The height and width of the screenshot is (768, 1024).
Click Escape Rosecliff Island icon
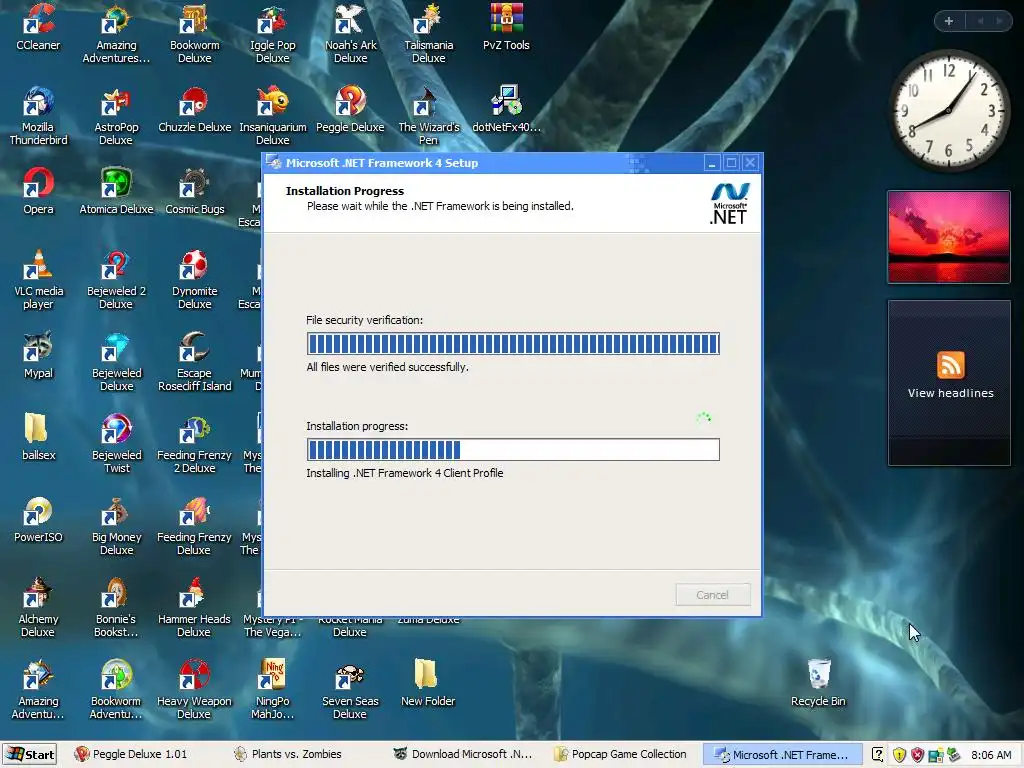click(x=194, y=348)
